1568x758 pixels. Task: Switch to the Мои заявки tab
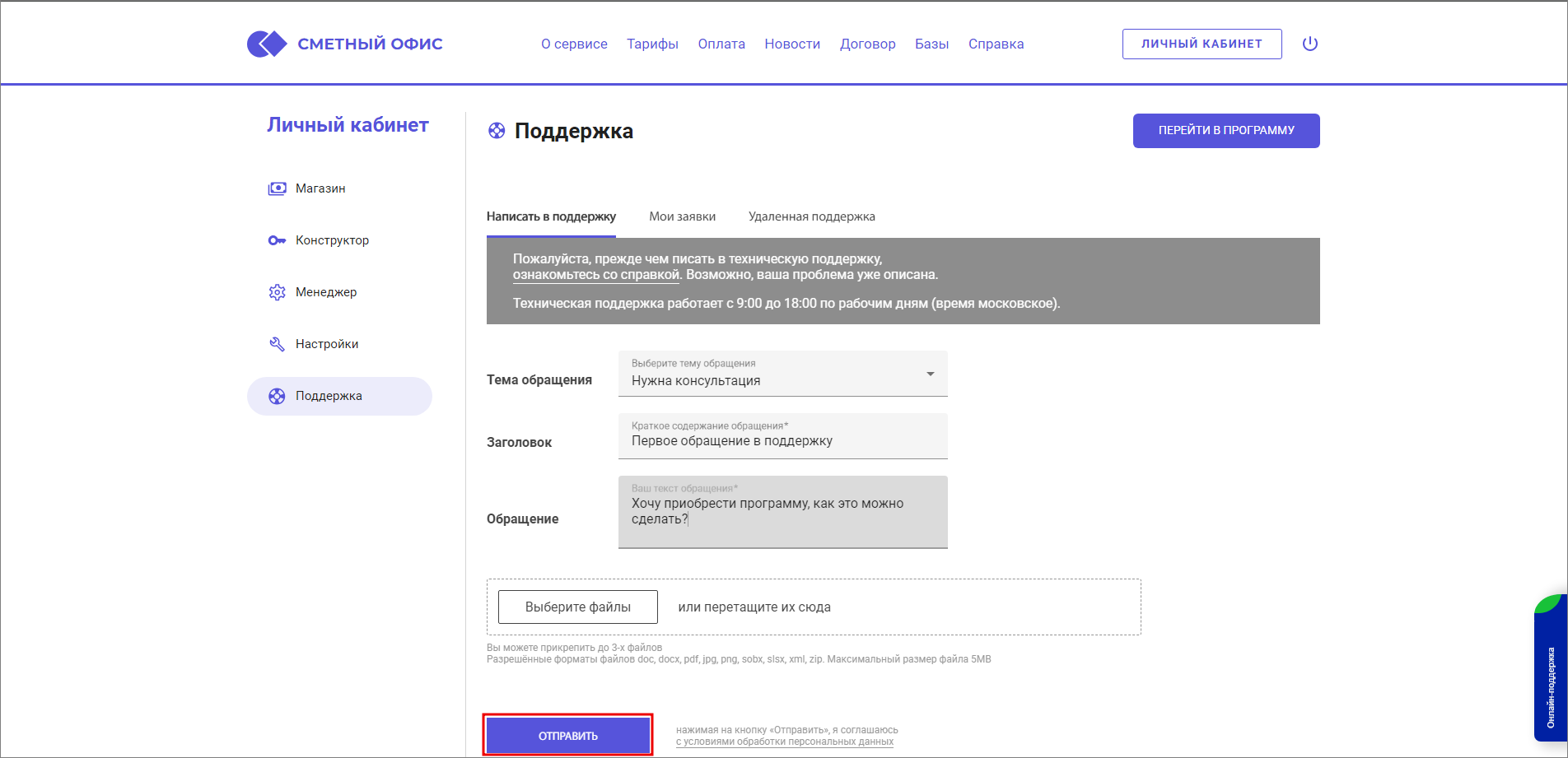(682, 216)
